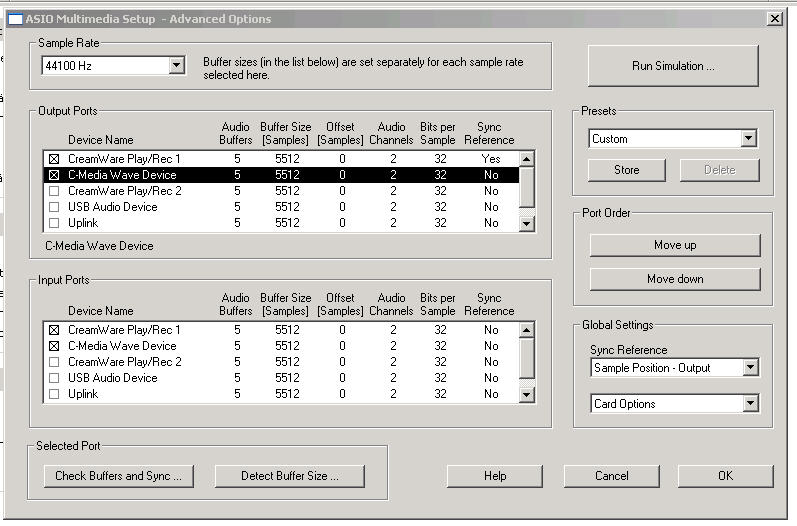This screenshot has height=526, width=797.
Task: Open the Sync Reference dropdown
Action: tap(750, 367)
